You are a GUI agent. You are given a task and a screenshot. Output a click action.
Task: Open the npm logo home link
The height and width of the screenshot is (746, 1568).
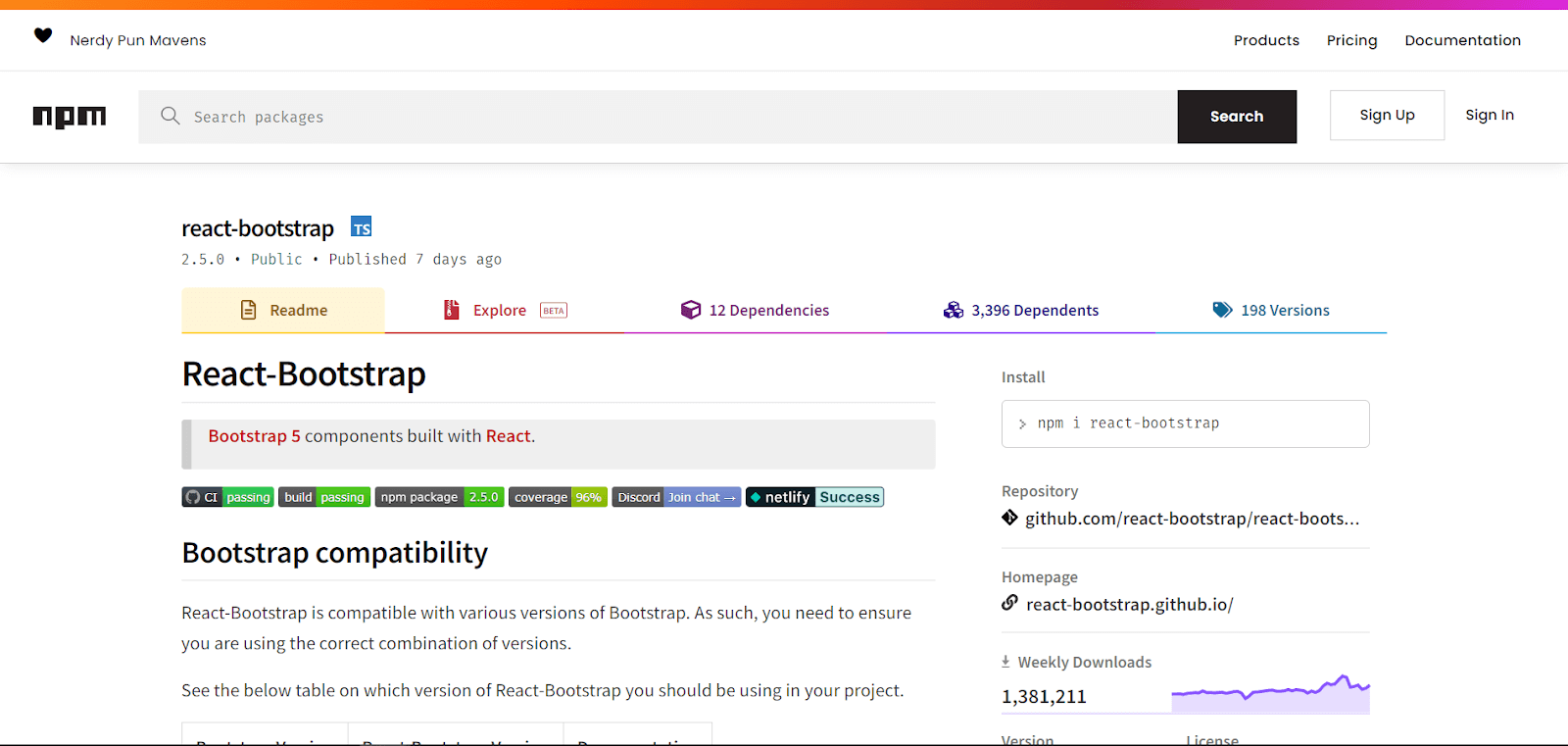coord(70,117)
